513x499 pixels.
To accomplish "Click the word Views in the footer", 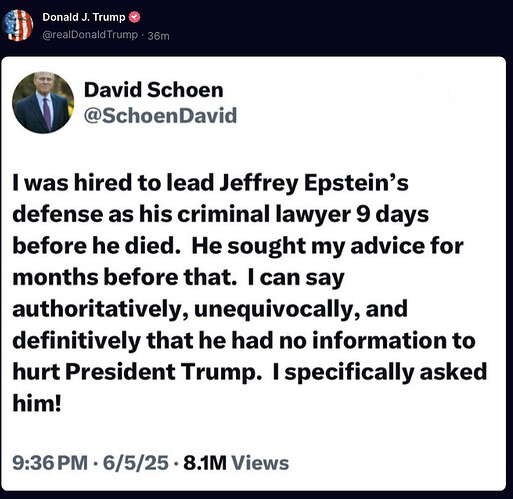I will [260, 463].
